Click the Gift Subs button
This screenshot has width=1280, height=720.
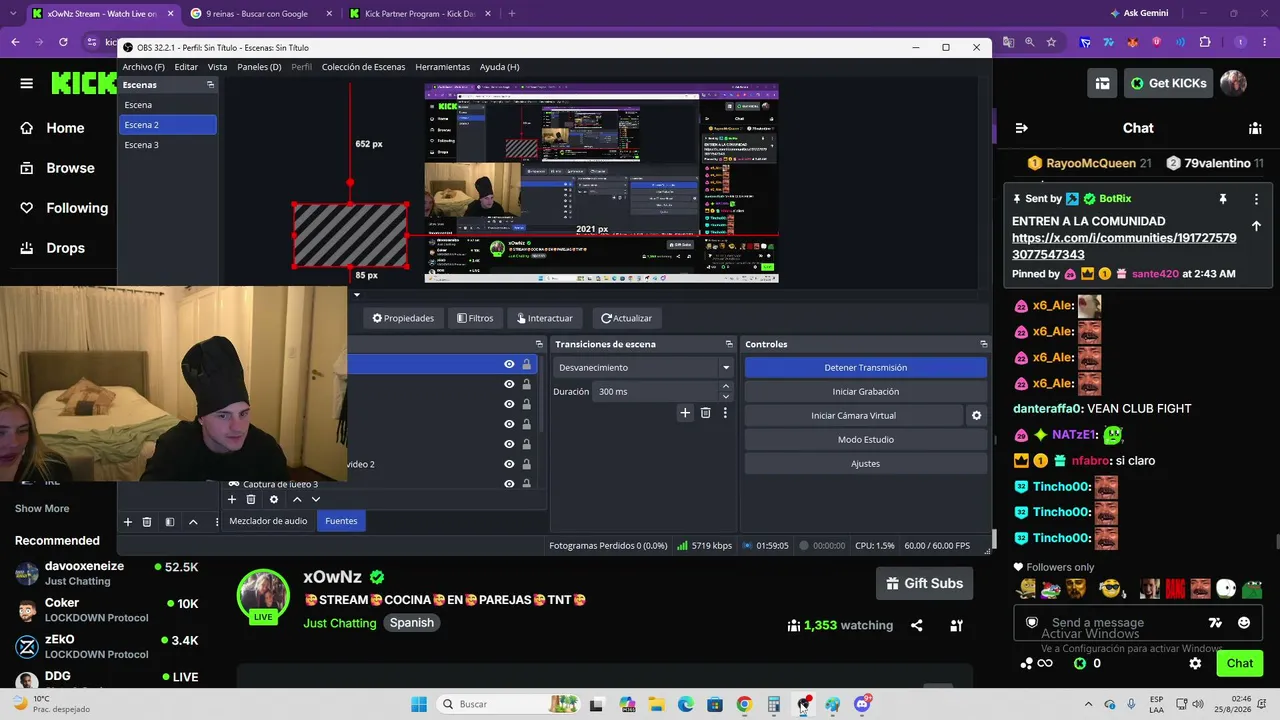pos(925,583)
